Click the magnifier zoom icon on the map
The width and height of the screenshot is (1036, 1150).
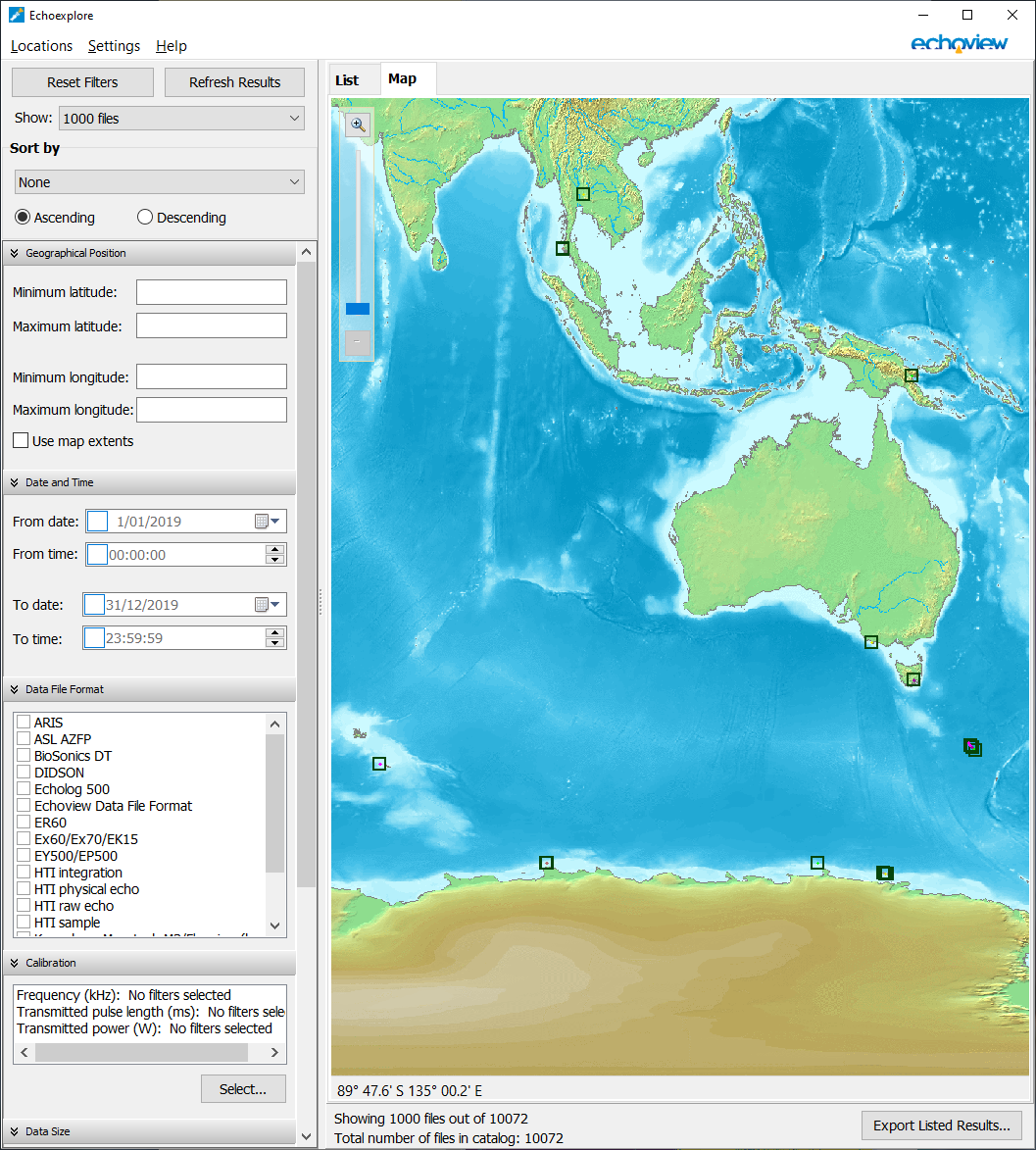[x=358, y=124]
